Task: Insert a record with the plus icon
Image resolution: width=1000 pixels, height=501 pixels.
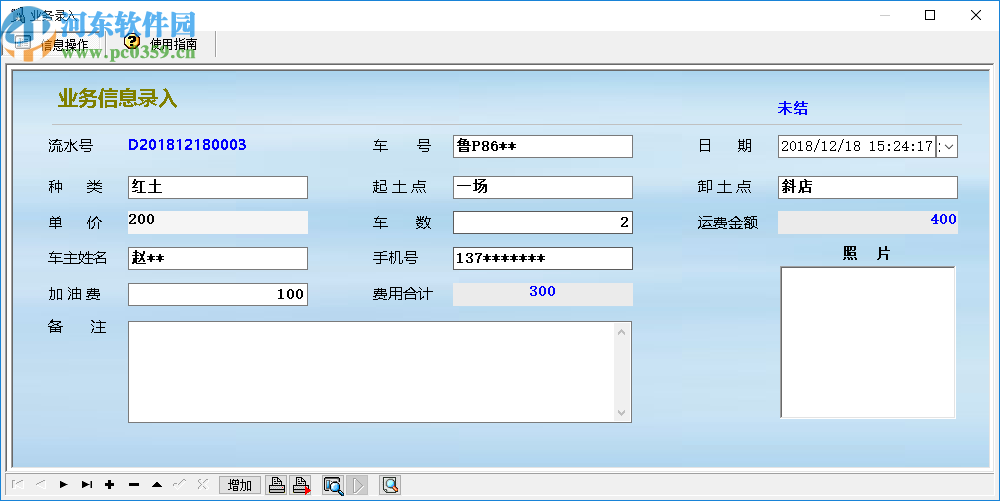Action: click(110, 485)
